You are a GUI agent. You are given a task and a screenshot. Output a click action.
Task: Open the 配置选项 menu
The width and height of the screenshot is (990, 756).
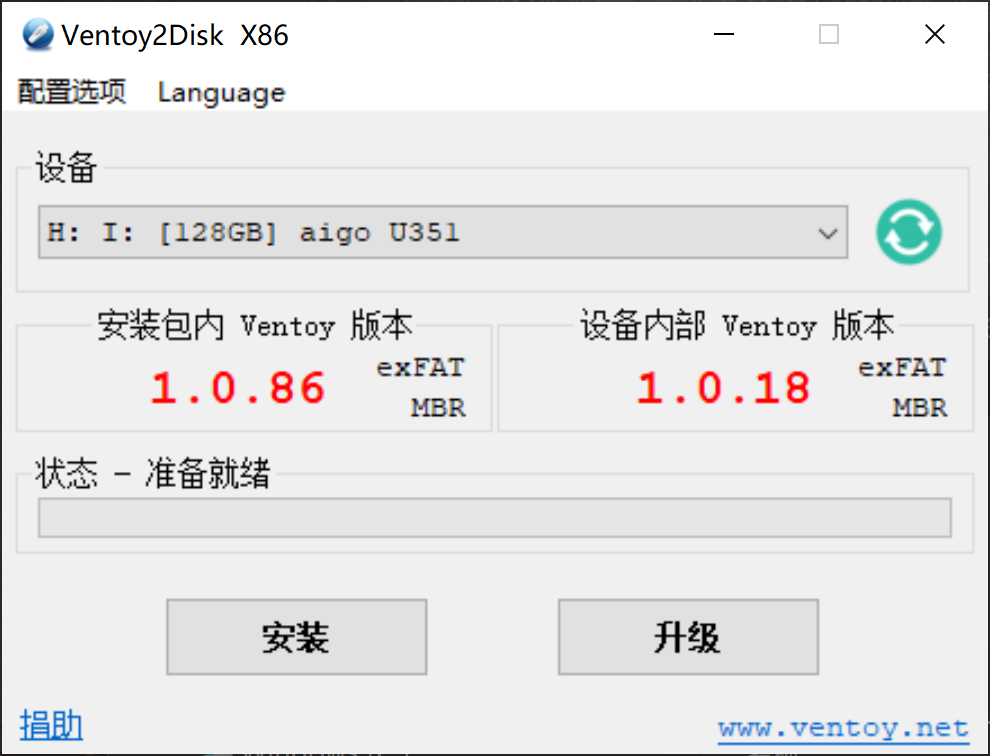[71, 92]
